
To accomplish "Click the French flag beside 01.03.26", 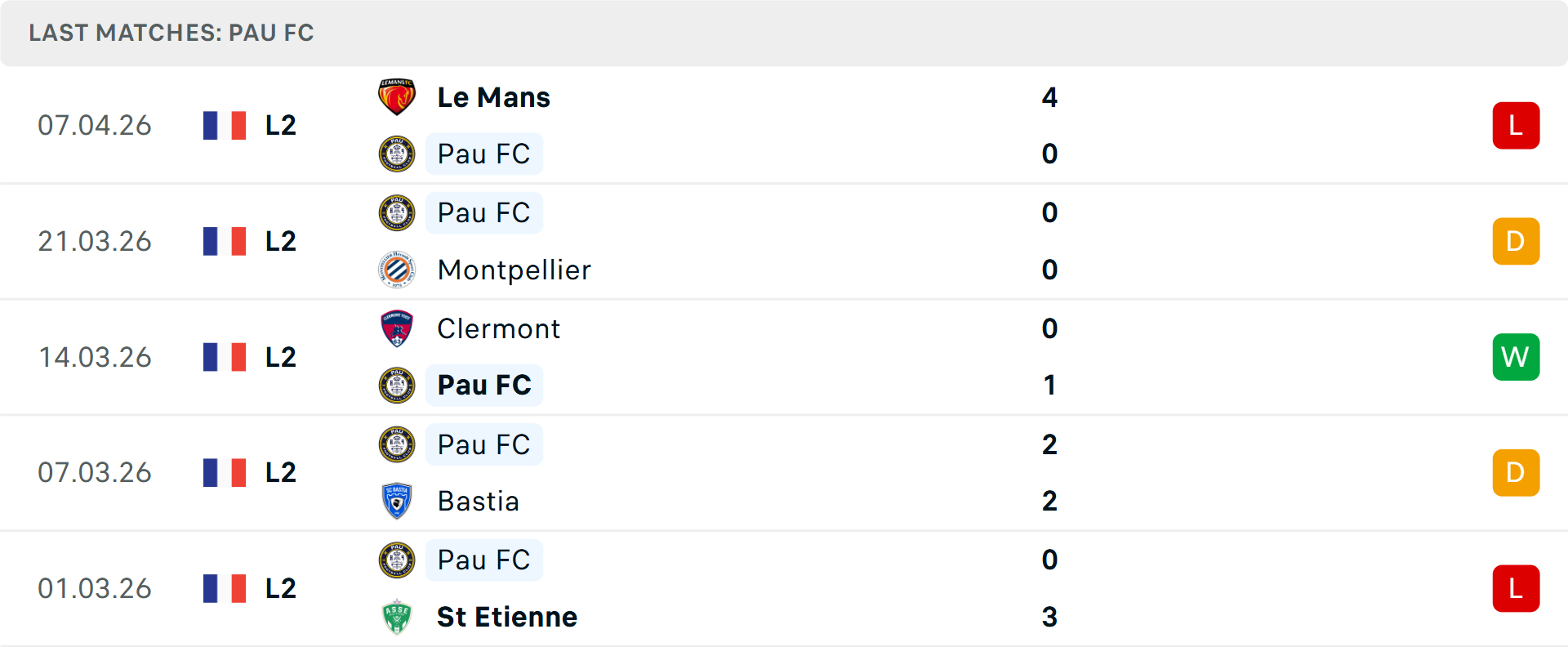I will (225, 588).
